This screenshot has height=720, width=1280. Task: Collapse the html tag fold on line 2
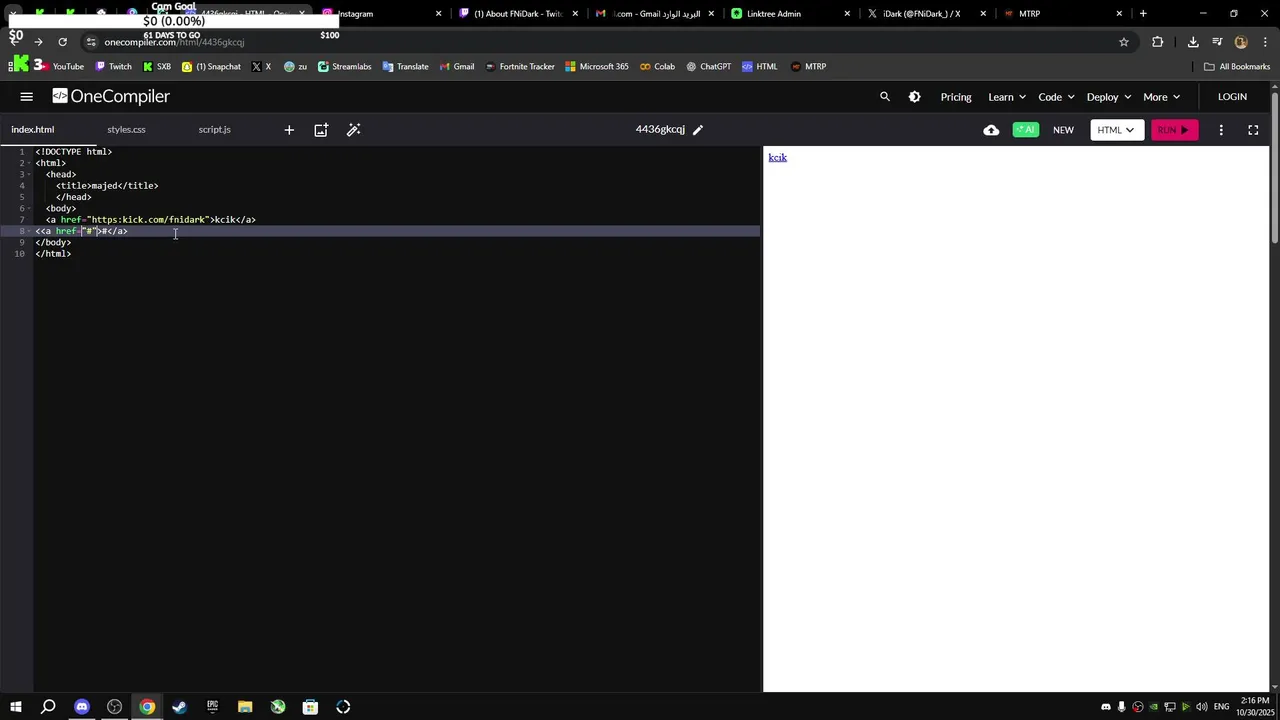point(30,163)
